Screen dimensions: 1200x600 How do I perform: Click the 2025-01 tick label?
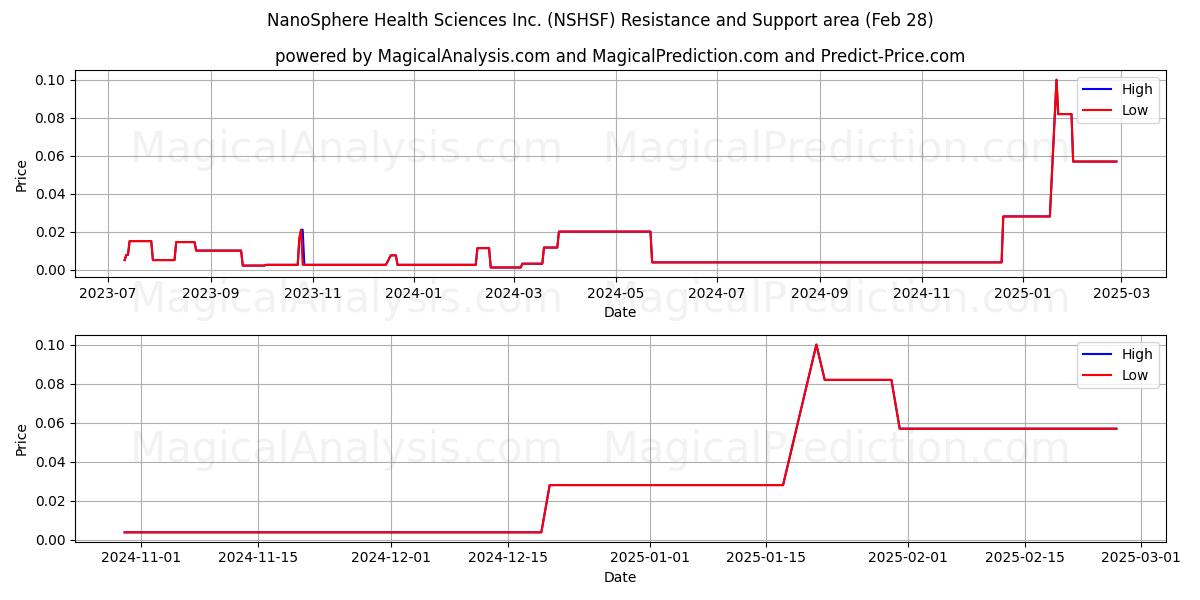click(1024, 293)
